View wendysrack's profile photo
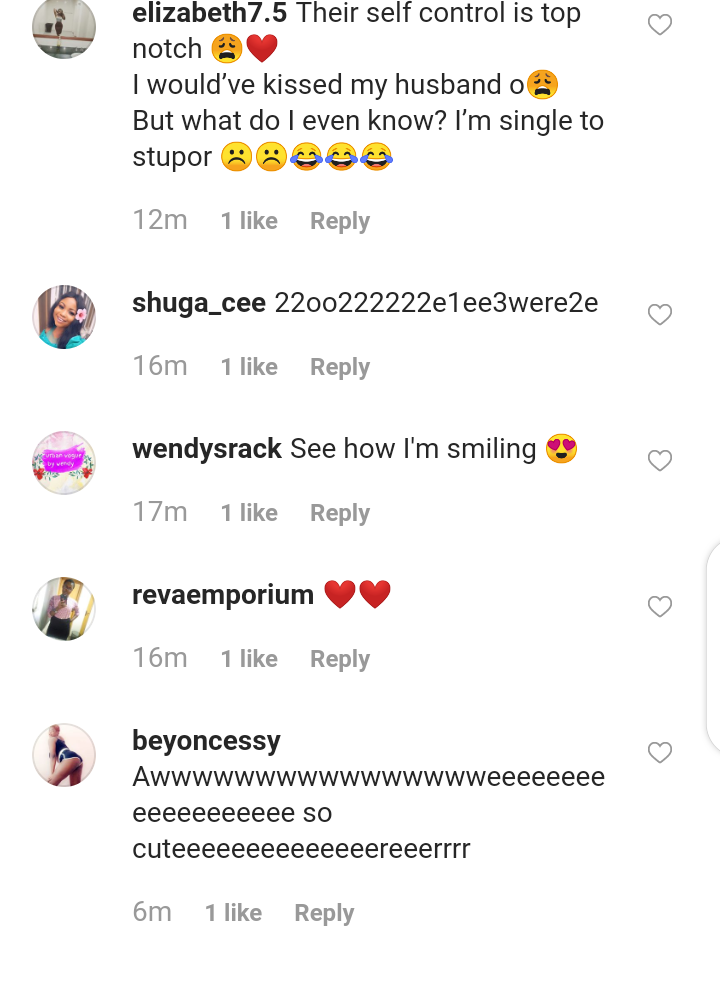Image resolution: width=720 pixels, height=1004 pixels. click(x=64, y=463)
